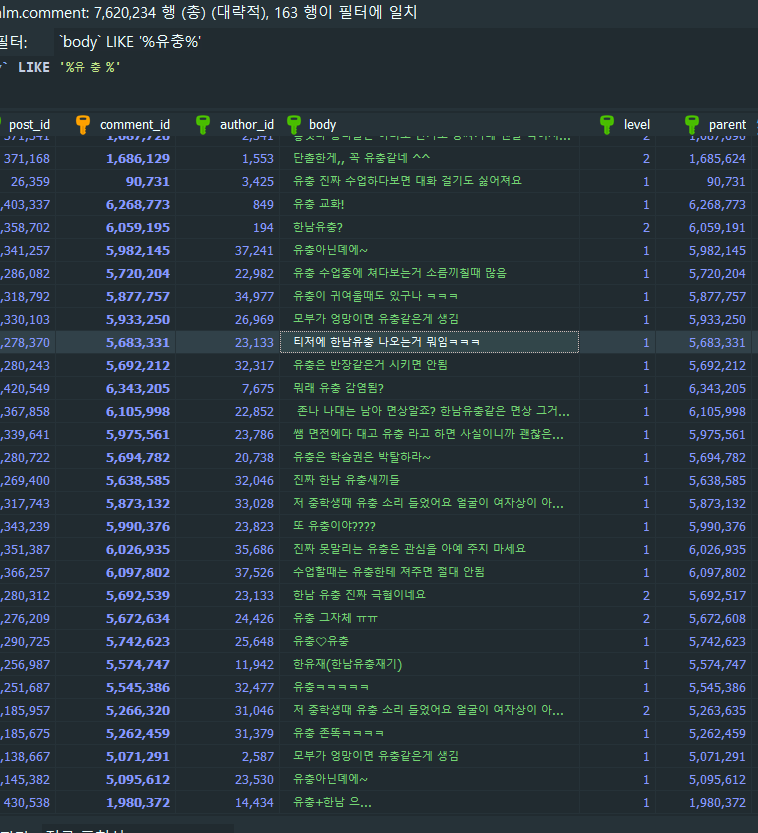Click the body column header label
Viewport: 758px width, 833px height.
coord(323,125)
